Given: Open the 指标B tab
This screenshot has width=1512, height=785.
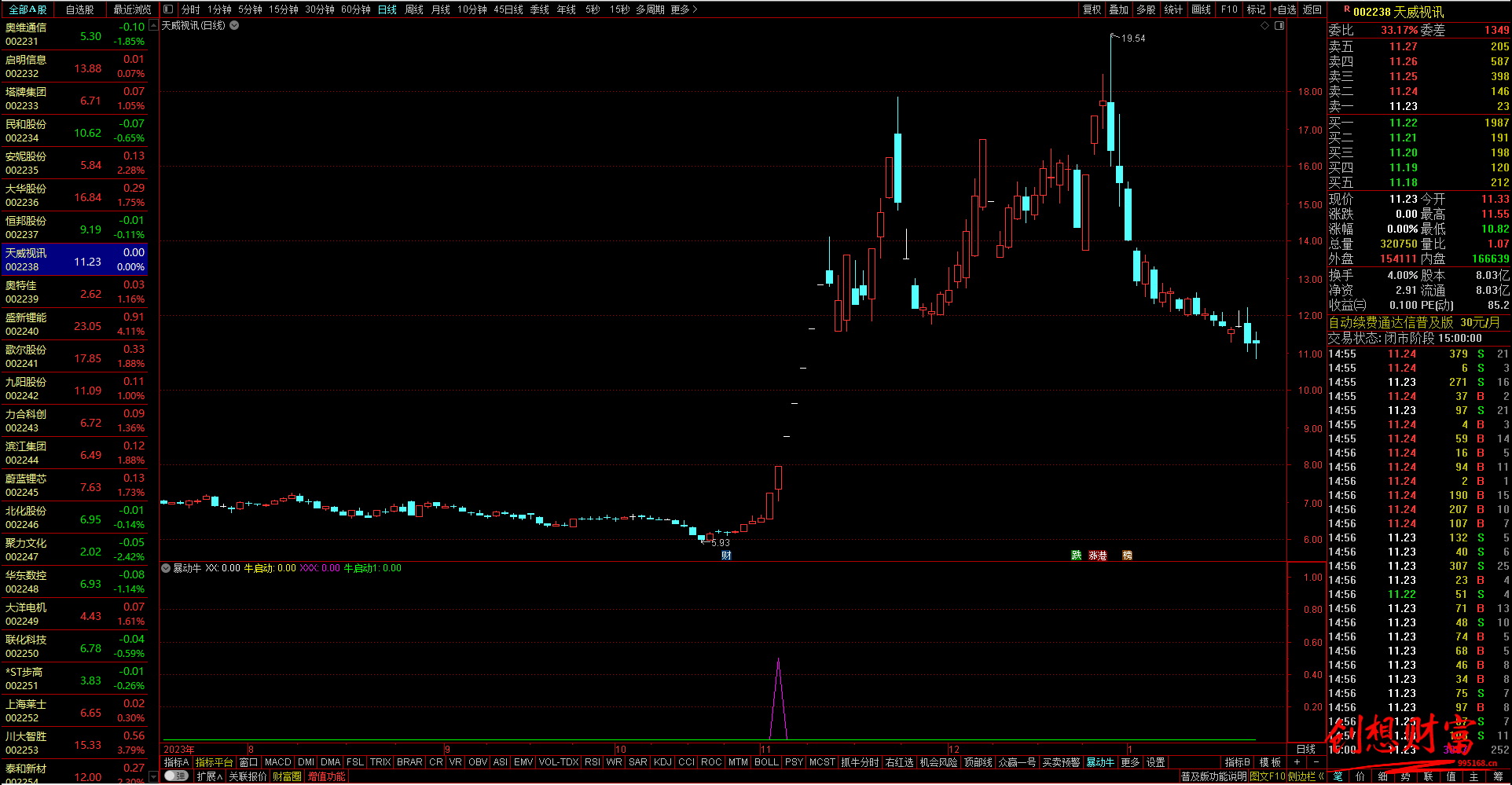Looking at the screenshot, I should click(1238, 762).
